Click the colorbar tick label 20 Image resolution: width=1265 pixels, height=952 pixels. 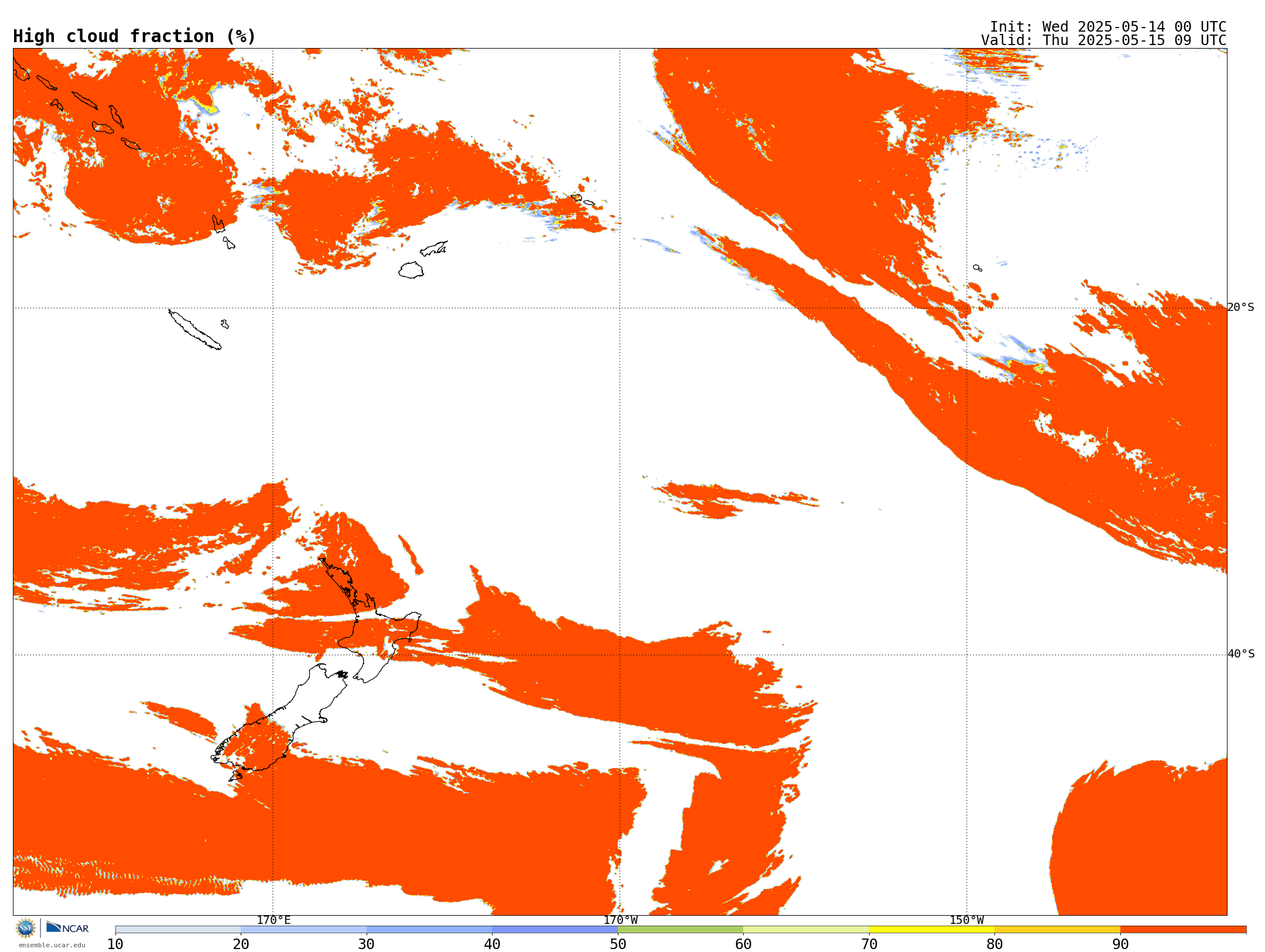tap(241, 944)
